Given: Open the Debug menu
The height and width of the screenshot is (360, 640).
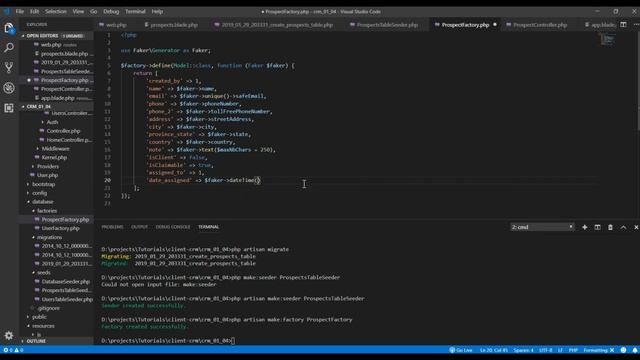Looking at the screenshot, I should click(x=111, y=11).
